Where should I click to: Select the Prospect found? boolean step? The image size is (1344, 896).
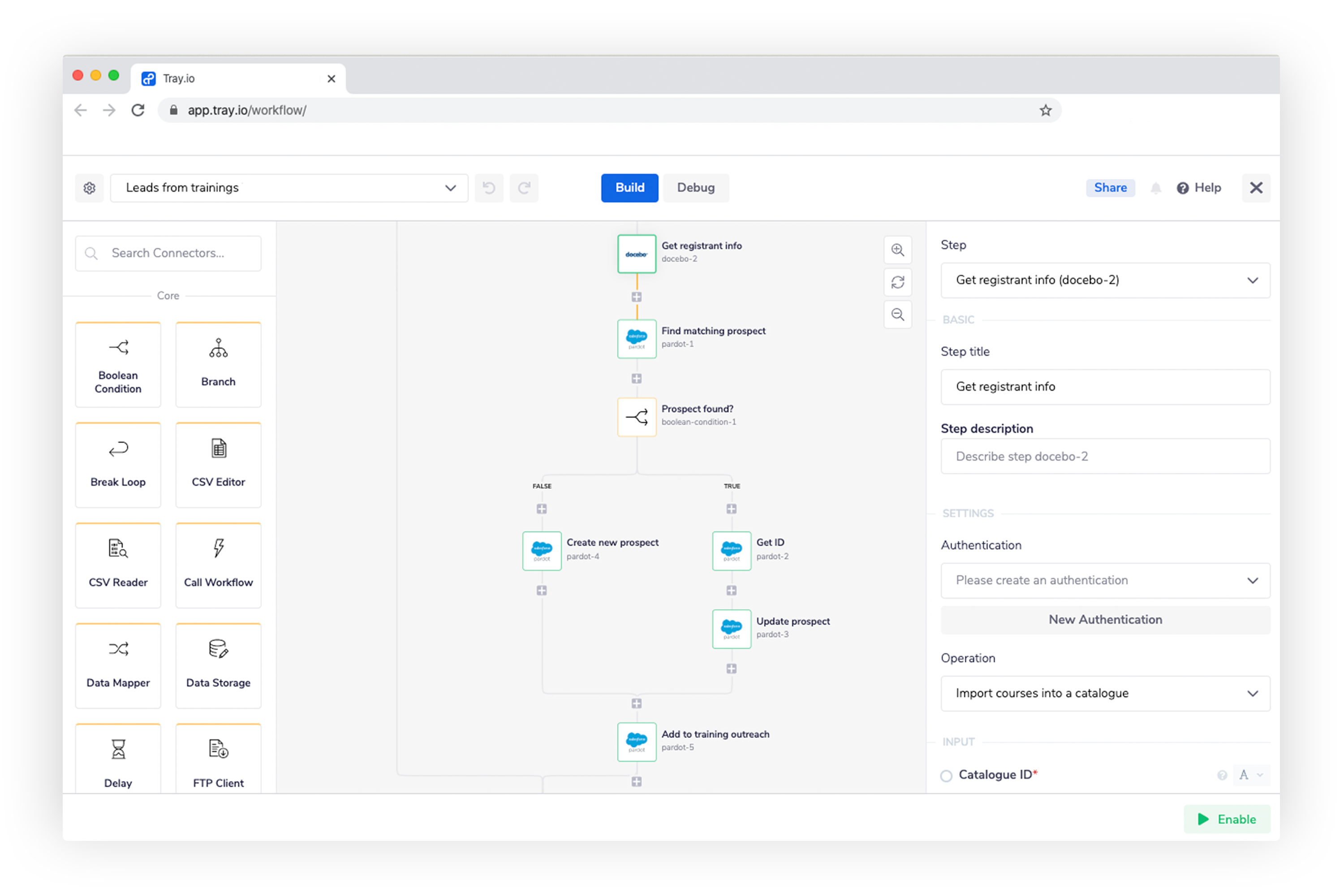click(x=637, y=417)
